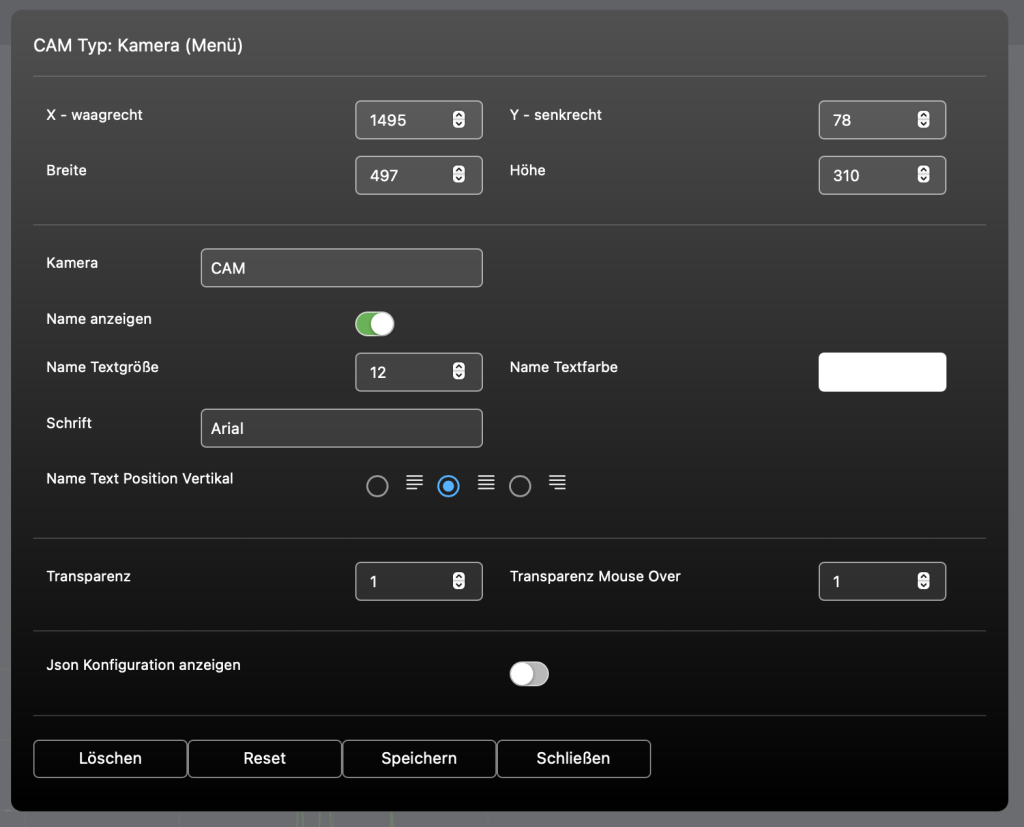
Task: Click the justified text position icon
Action: point(486,483)
